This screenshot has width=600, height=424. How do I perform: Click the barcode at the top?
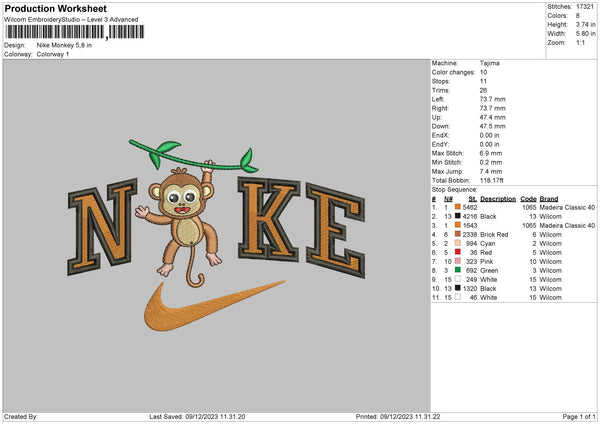(x=75, y=32)
